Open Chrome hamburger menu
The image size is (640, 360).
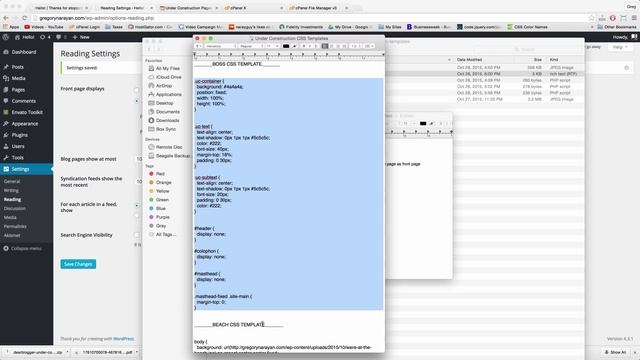pos(634,18)
